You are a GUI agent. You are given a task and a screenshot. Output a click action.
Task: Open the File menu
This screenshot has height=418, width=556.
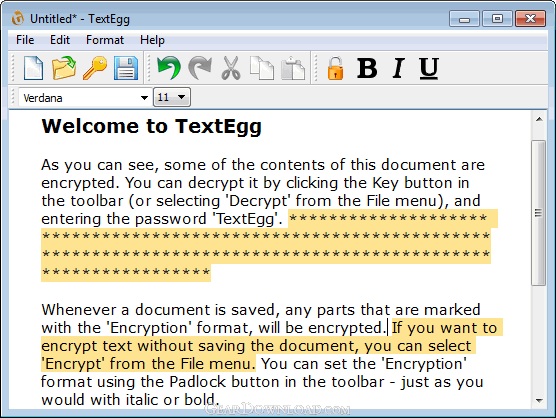25,40
